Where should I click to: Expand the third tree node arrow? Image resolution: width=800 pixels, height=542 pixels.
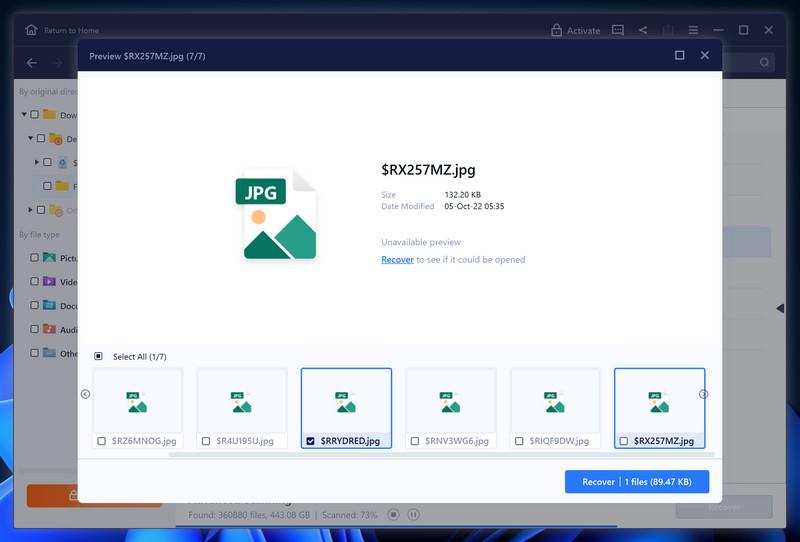pos(37,162)
